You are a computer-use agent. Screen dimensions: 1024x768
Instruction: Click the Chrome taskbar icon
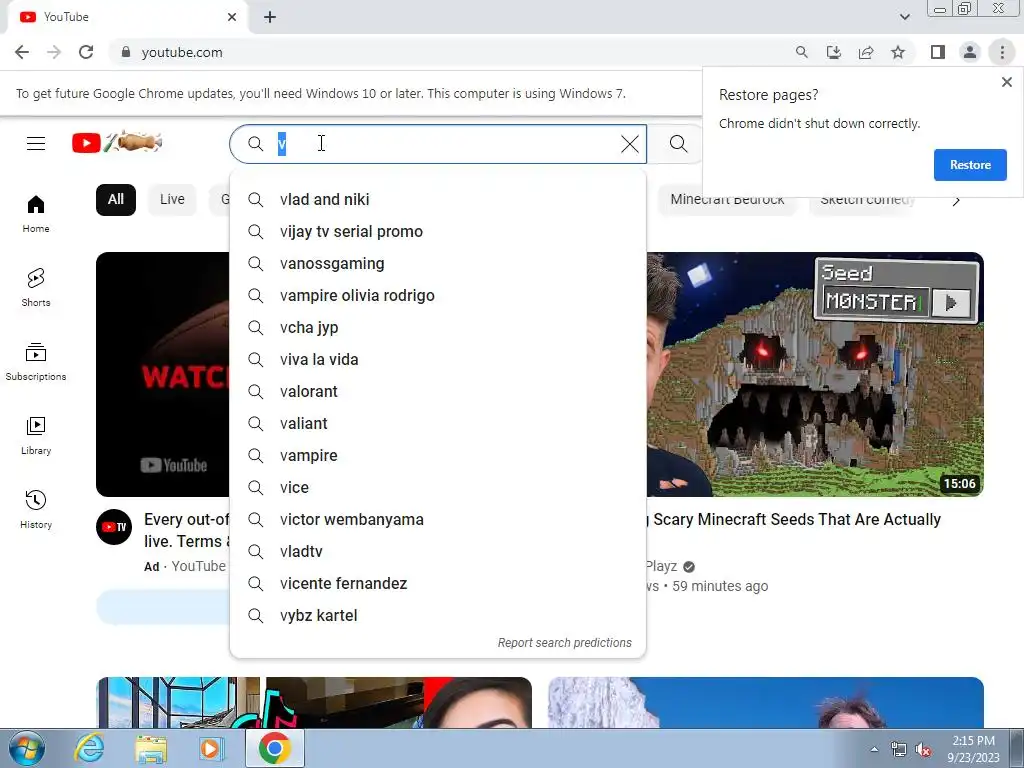pyautogui.click(x=274, y=748)
